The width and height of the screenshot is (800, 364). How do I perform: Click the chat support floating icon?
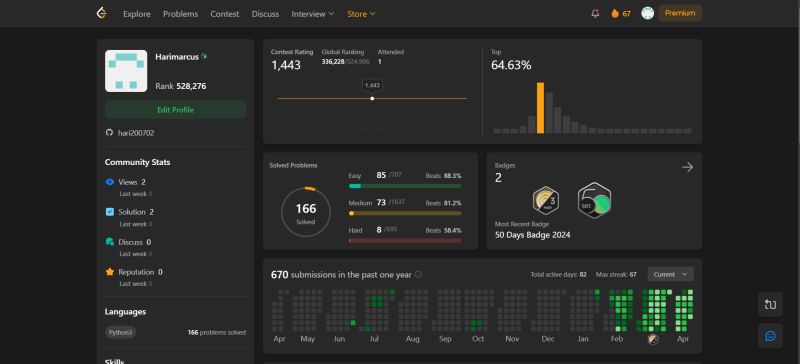[770, 335]
